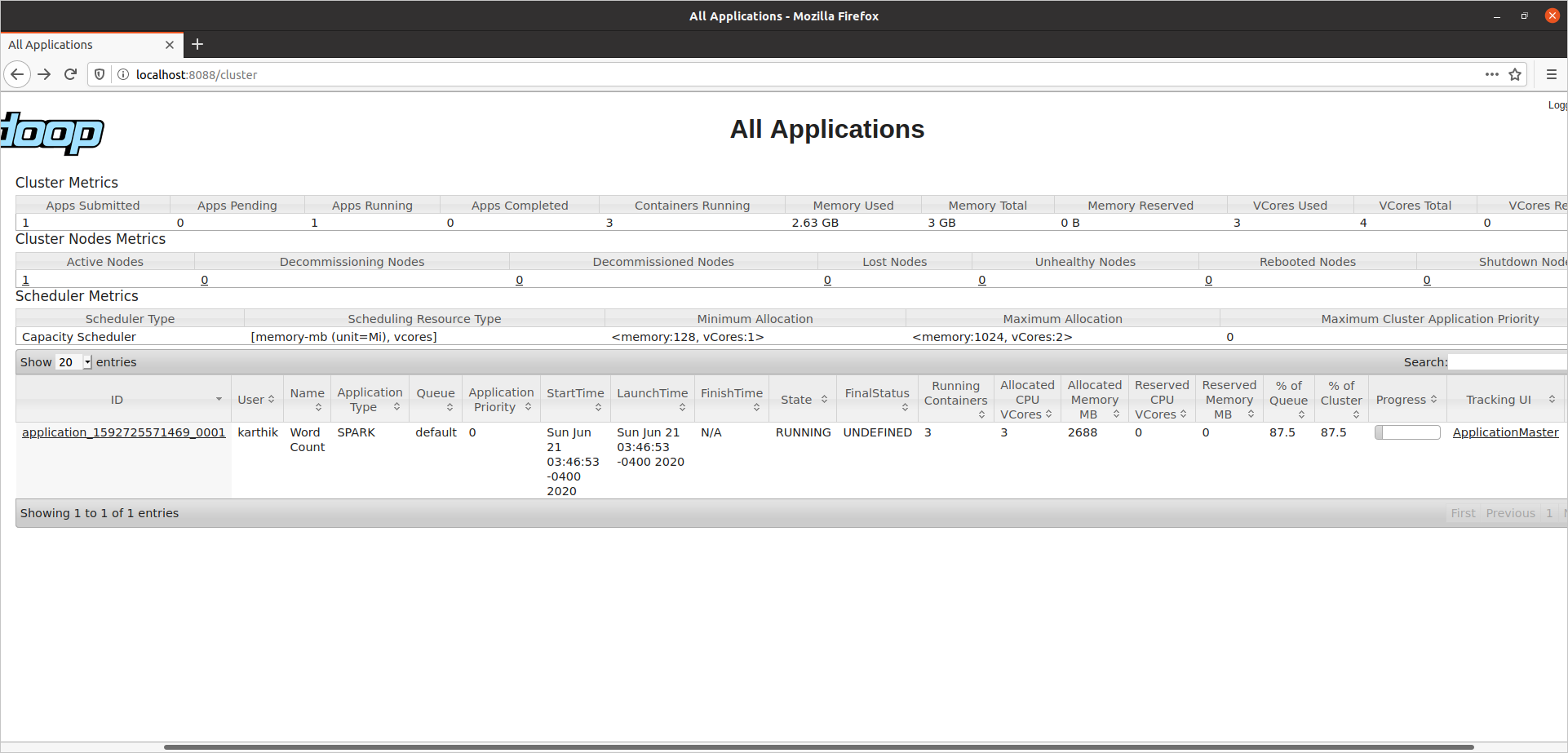Sort table by ID column
Viewport: 1568px width, 753px height.
tap(123, 400)
